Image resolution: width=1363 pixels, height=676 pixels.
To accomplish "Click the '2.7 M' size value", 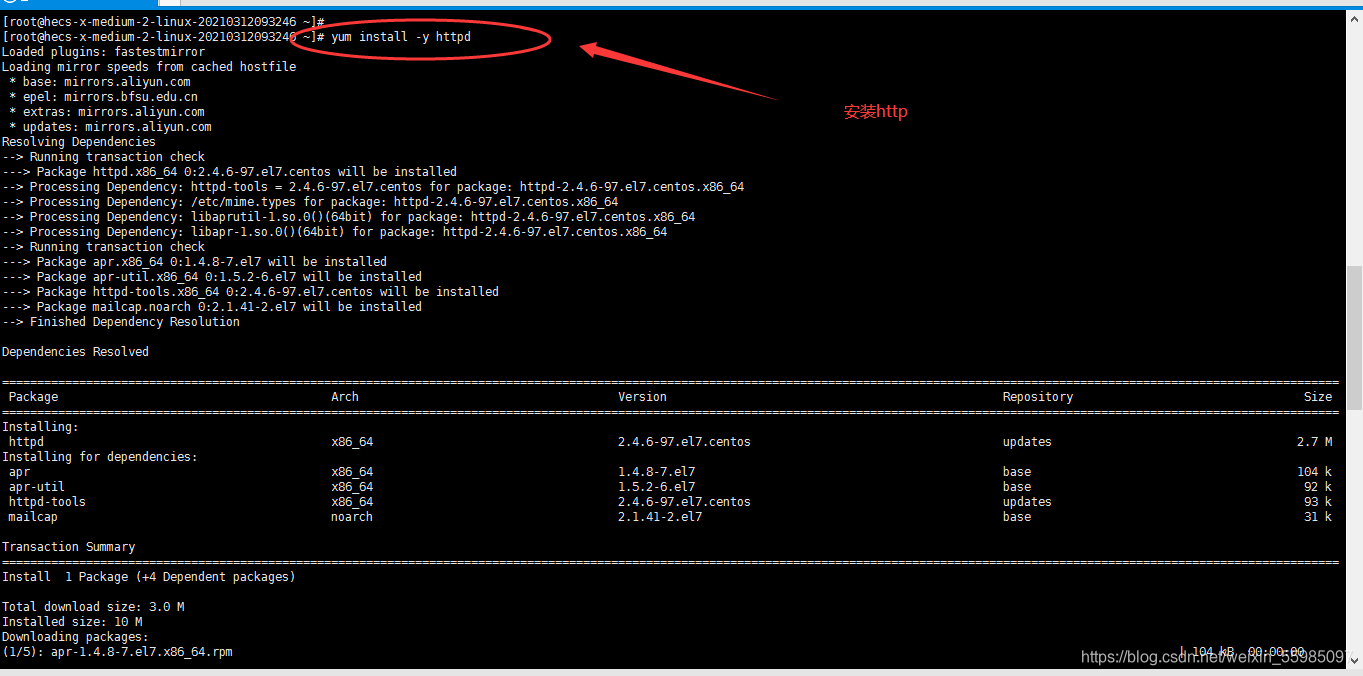I will point(1314,442).
